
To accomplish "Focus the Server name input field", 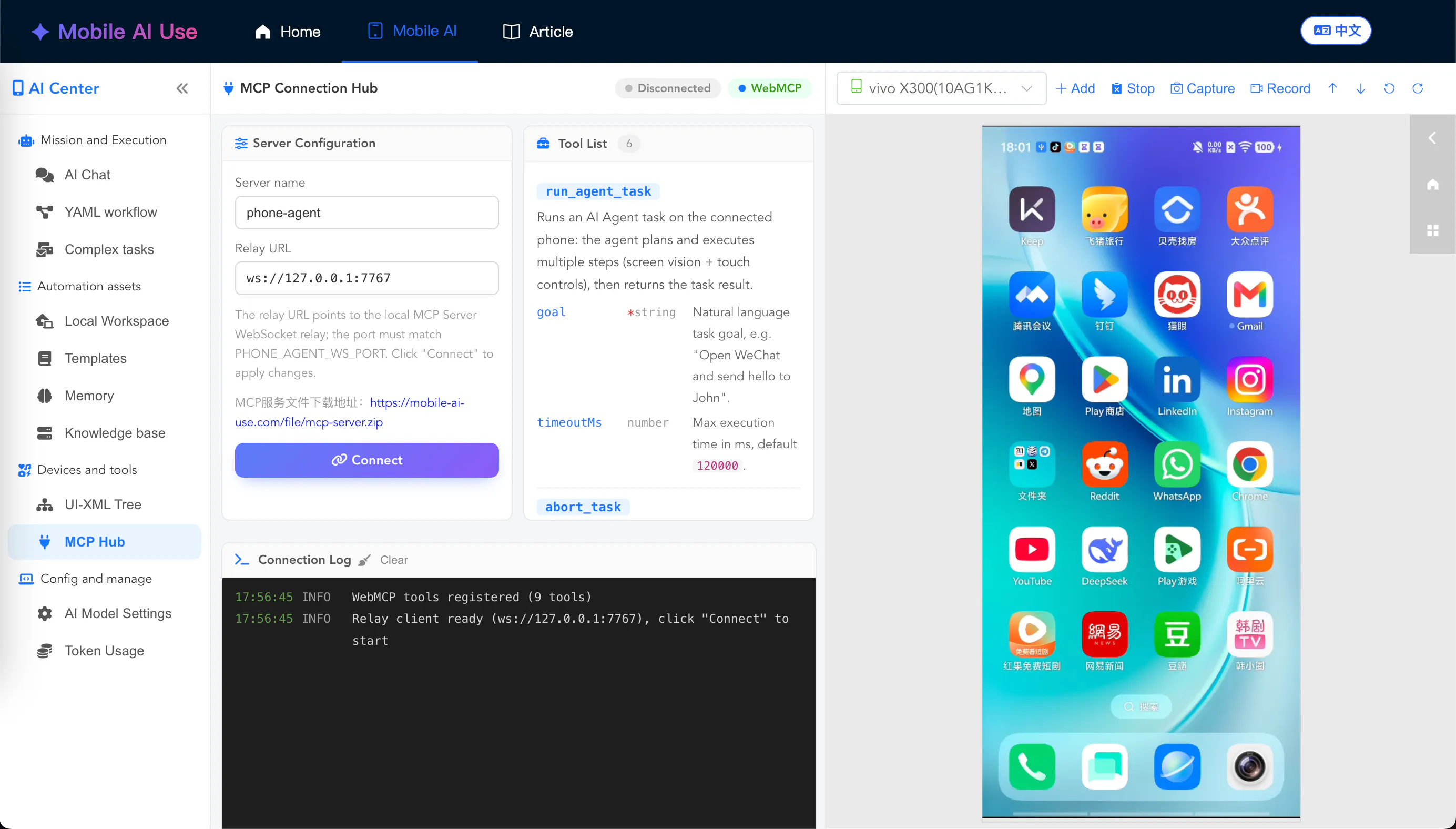I will [366, 213].
